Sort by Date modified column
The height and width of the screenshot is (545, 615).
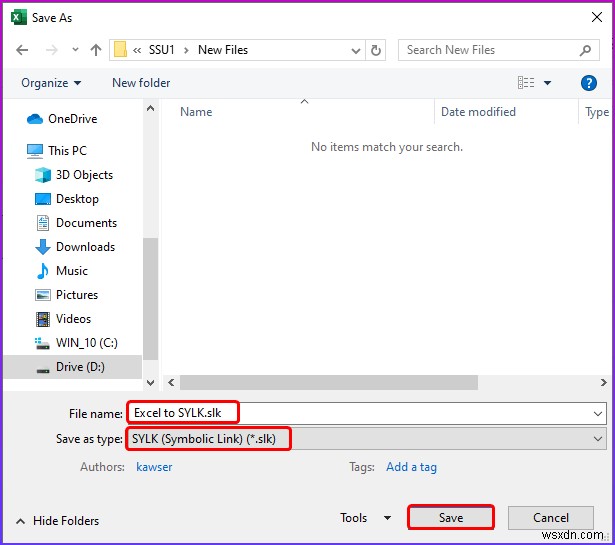pyautogui.click(x=478, y=112)
